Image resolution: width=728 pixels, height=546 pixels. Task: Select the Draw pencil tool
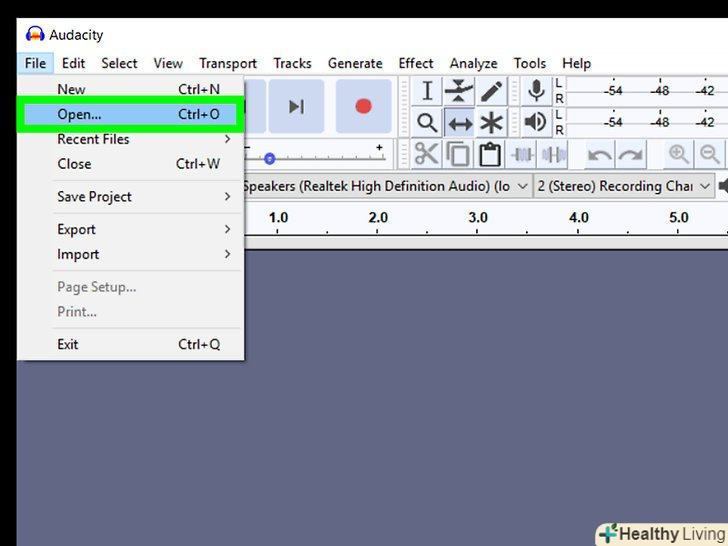[x=491, y=91]
